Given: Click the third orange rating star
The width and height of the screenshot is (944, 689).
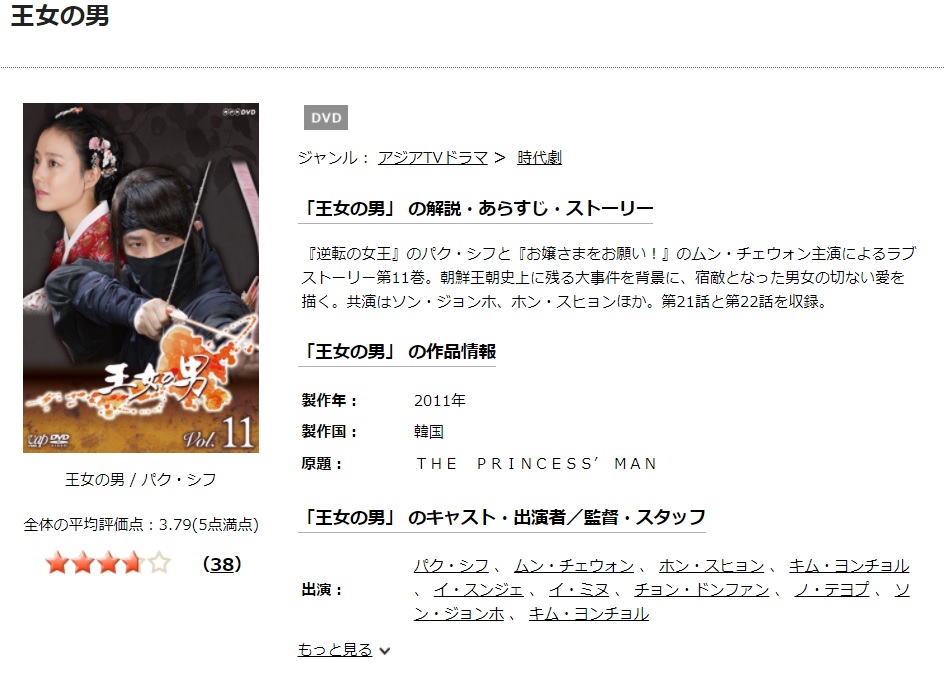Looking at the screenshot, I should (108, 564).
